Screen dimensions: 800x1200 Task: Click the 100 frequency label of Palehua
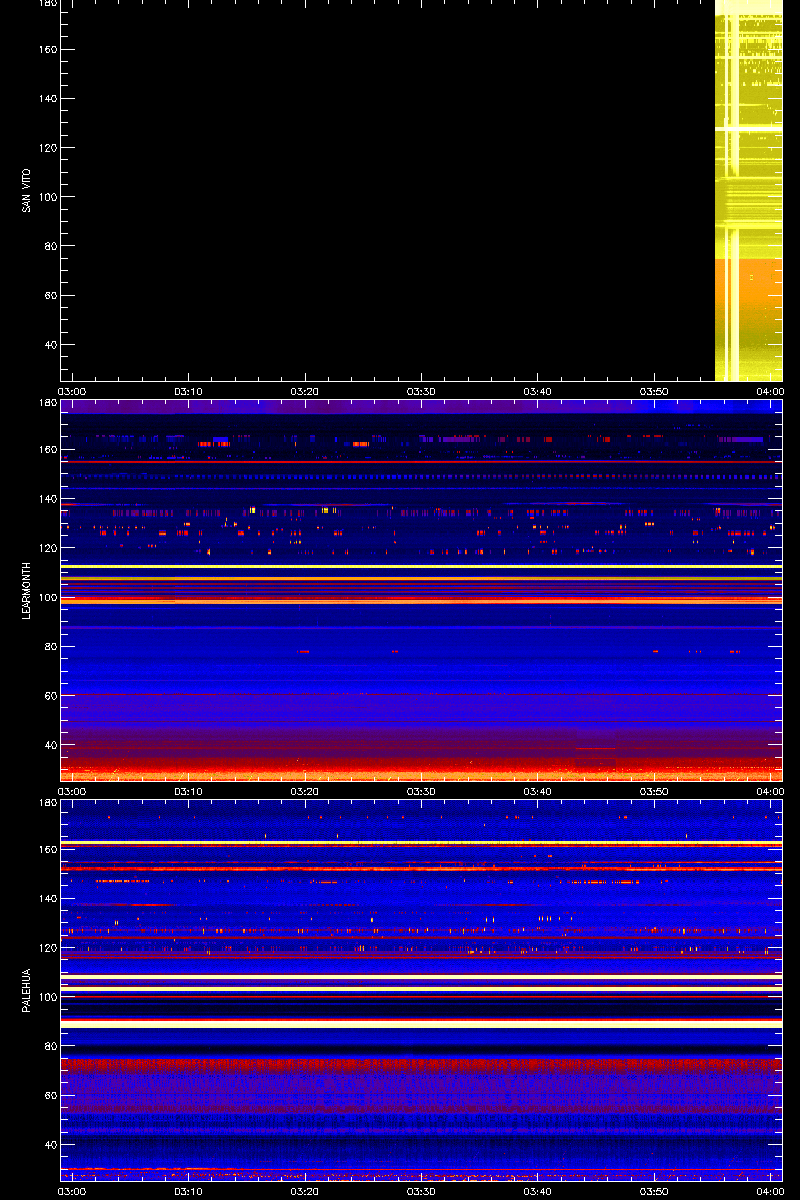pyautogui.click(x=47, y=997)
